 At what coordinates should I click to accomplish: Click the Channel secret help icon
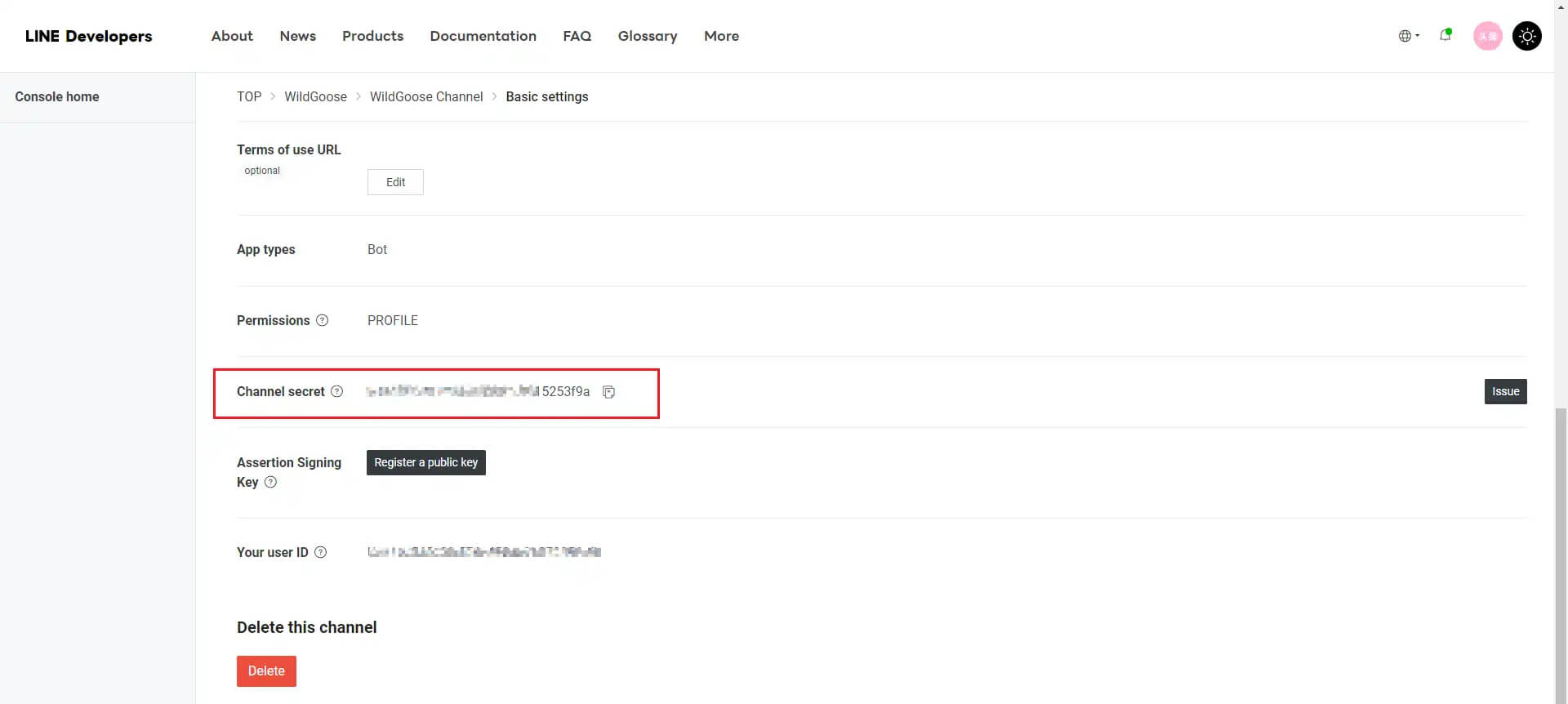click(x=336, y=391)
